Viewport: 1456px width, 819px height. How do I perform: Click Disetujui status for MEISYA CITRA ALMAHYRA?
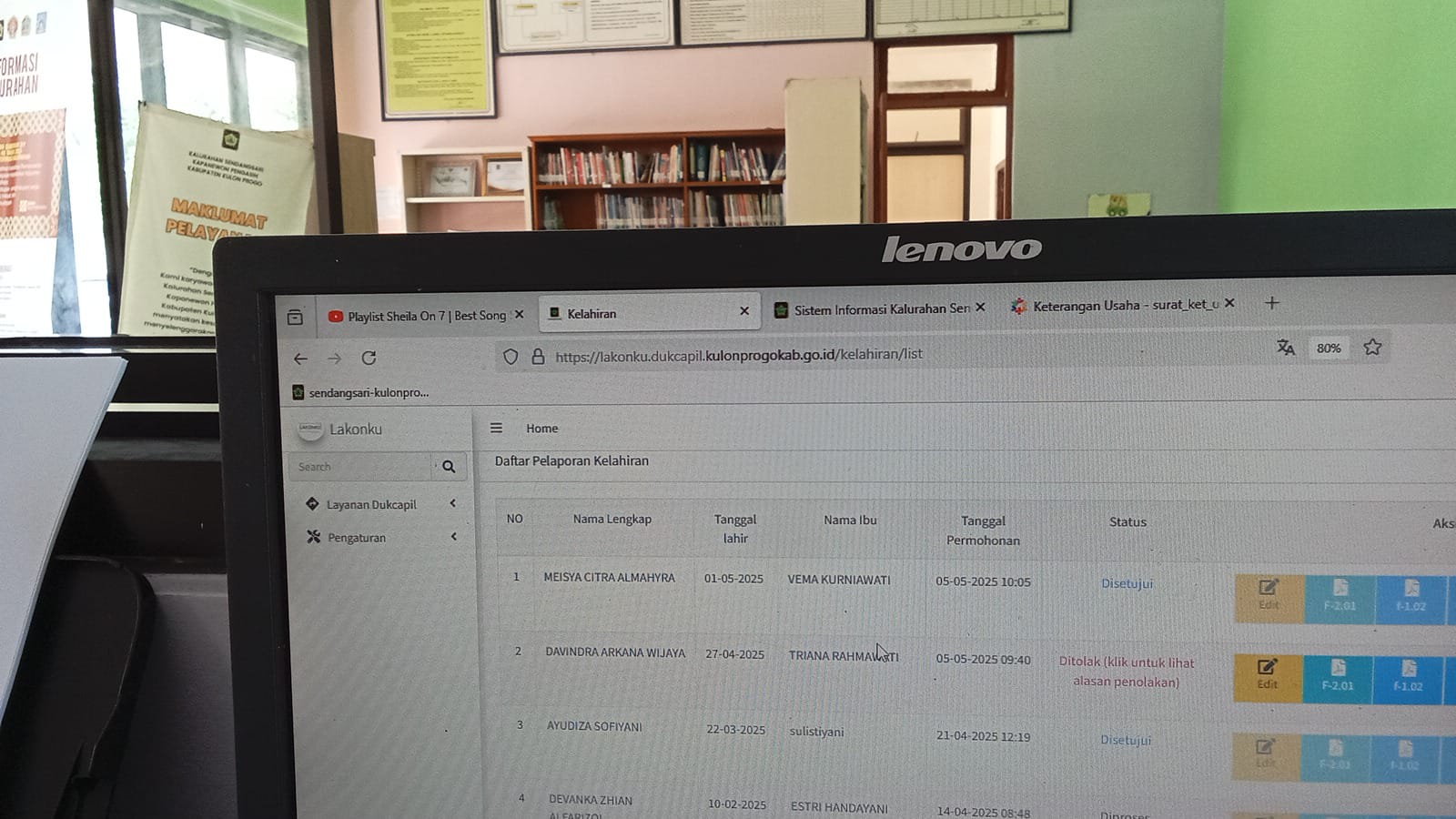(x=1127, y=583)
